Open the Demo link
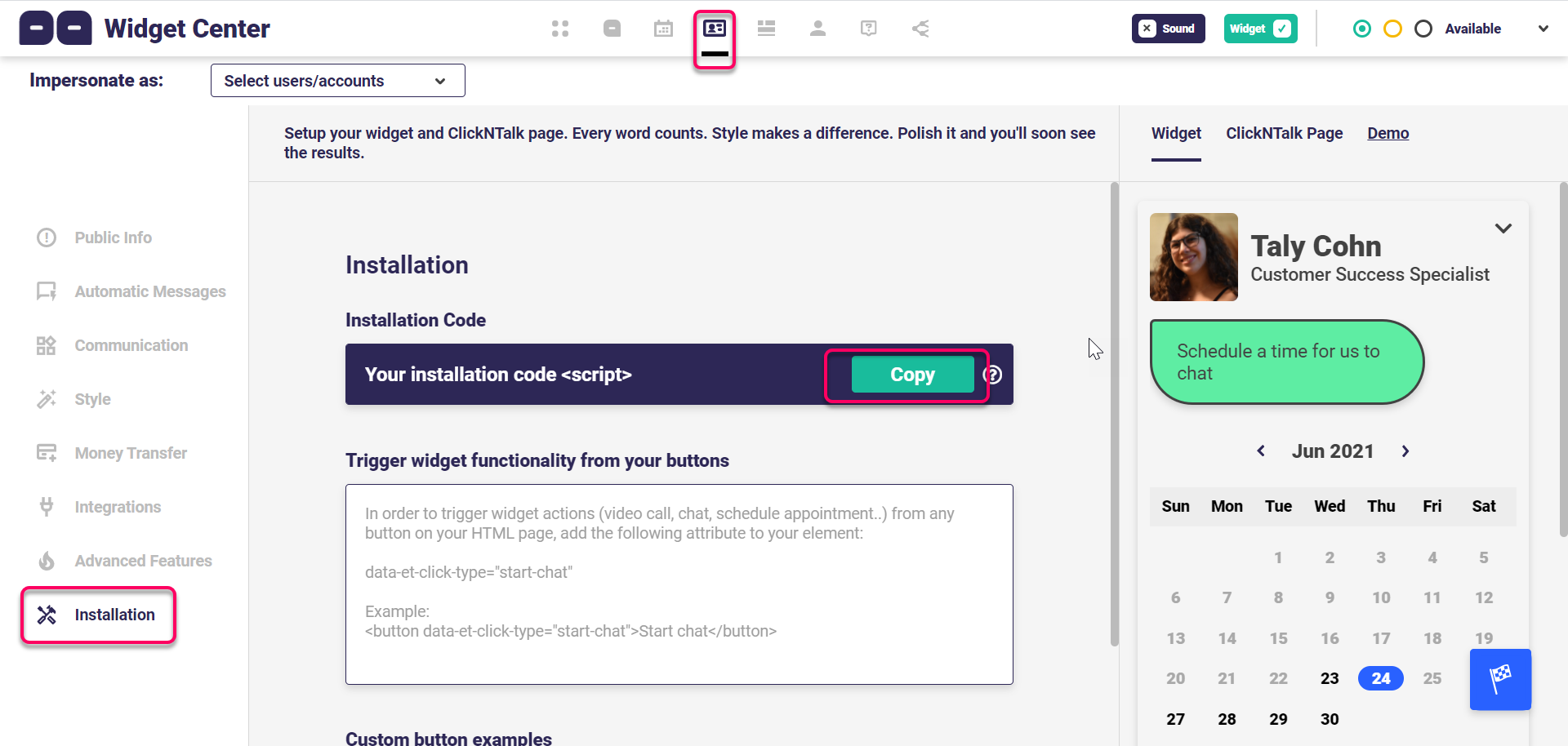This screenshot has height=746, width=1568. (x=1388, y=133)
